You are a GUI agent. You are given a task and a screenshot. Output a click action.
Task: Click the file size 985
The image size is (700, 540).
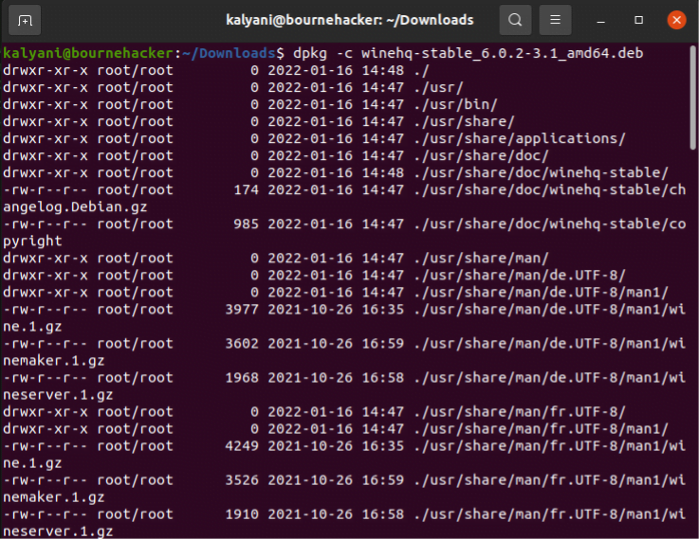point(246,224)
